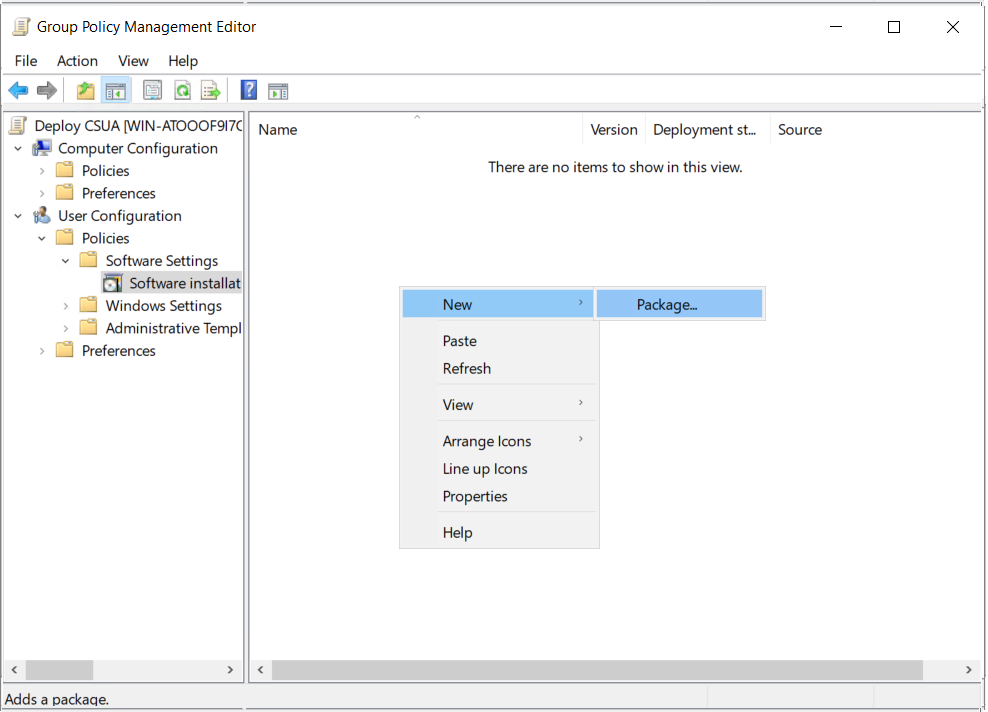Select Package... in the New submenu
Screen dimensions: 988x712
(x=667, y=305)
